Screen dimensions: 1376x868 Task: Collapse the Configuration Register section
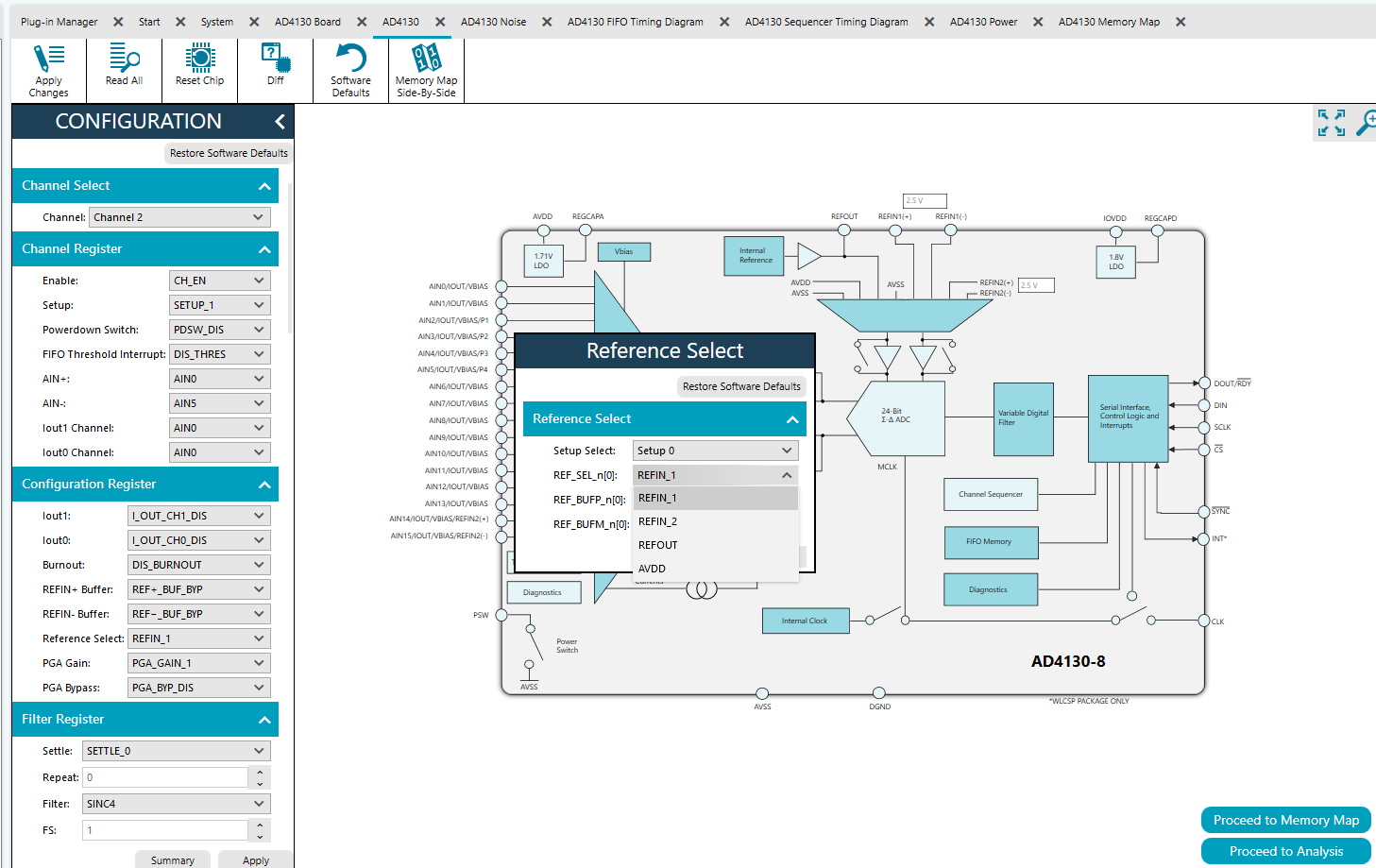click(264, 485)
